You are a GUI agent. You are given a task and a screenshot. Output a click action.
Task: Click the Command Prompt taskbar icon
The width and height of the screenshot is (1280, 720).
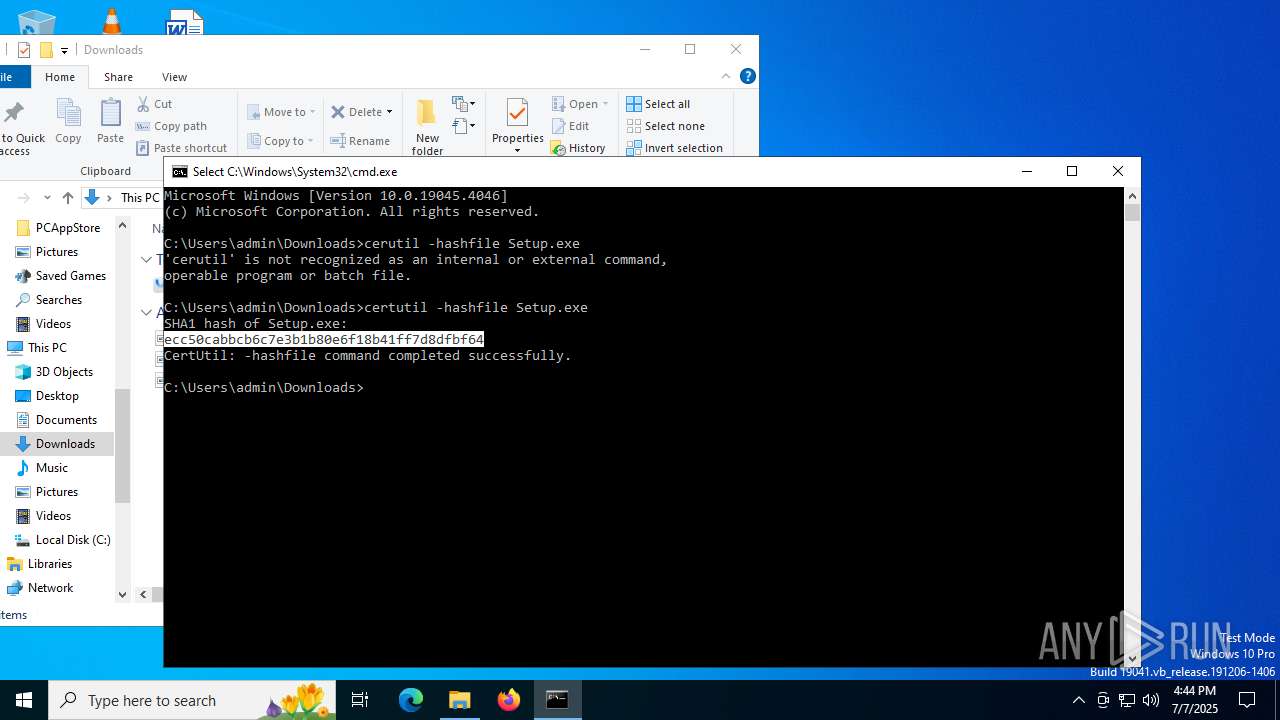(x=558, y=700)
